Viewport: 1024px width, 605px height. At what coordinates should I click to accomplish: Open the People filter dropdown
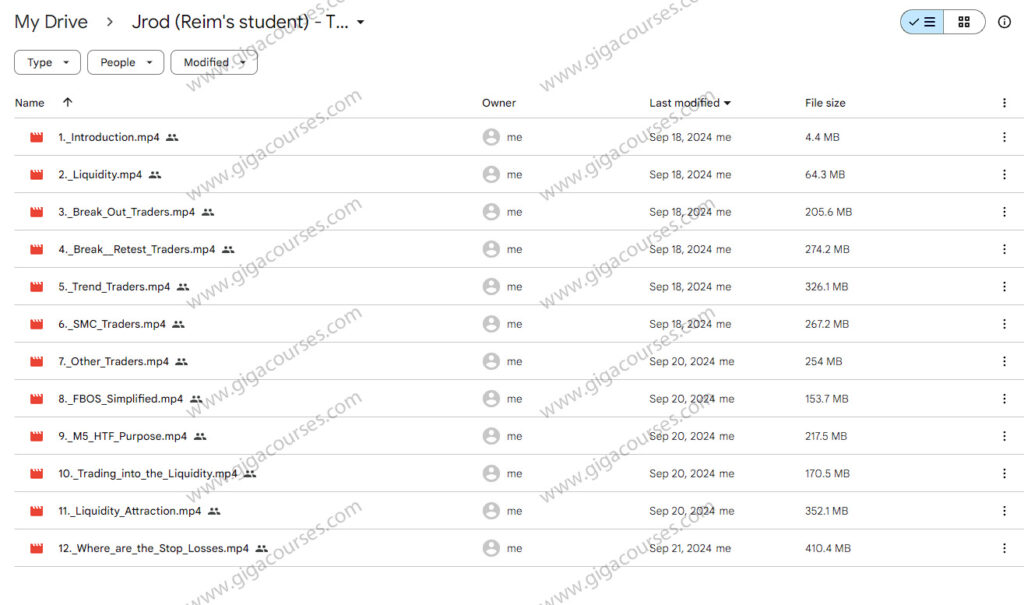coord(125,62)
